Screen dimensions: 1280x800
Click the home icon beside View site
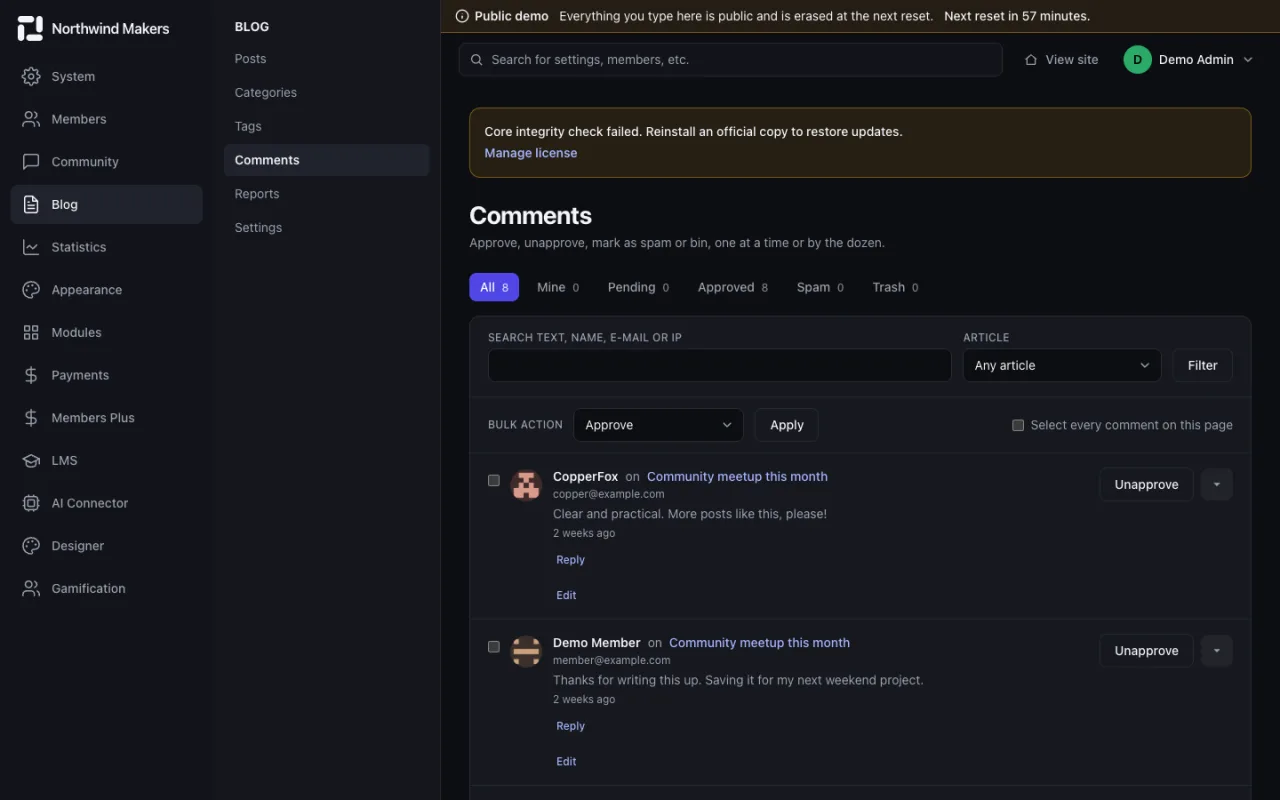(1031, 60)
